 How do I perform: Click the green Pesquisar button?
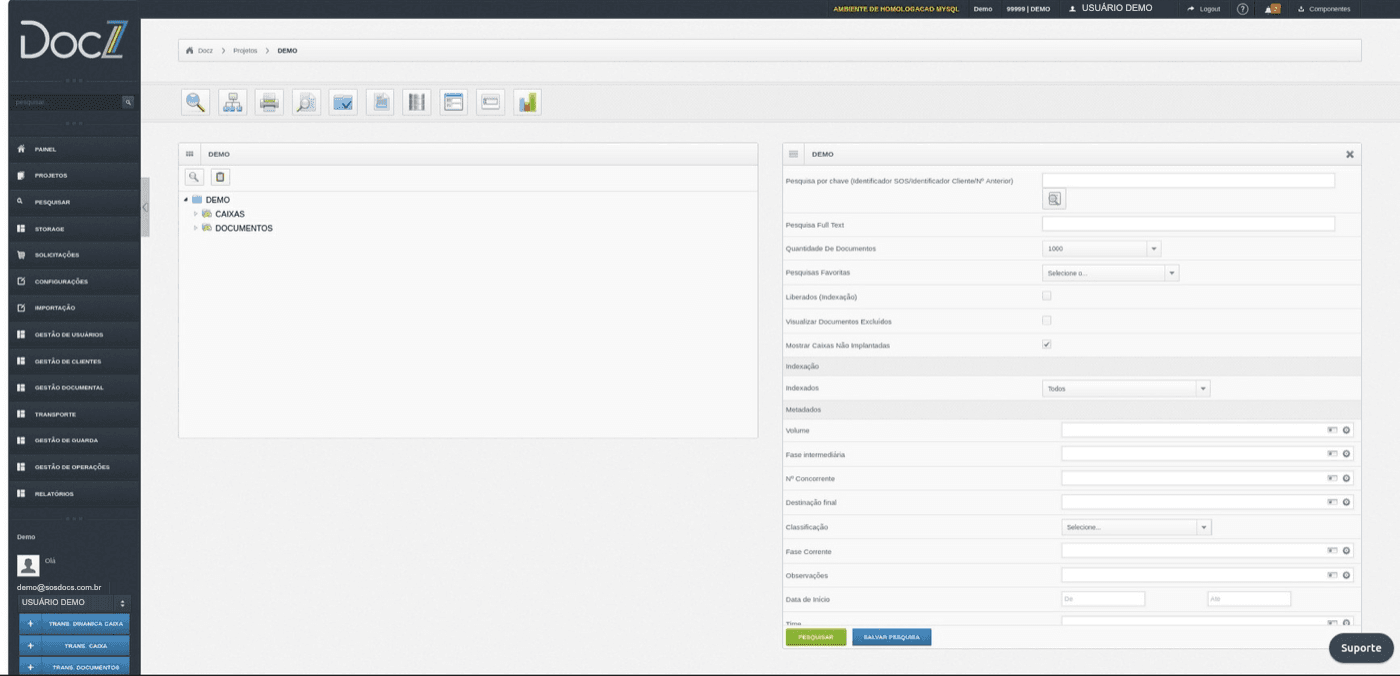[816, 636]
